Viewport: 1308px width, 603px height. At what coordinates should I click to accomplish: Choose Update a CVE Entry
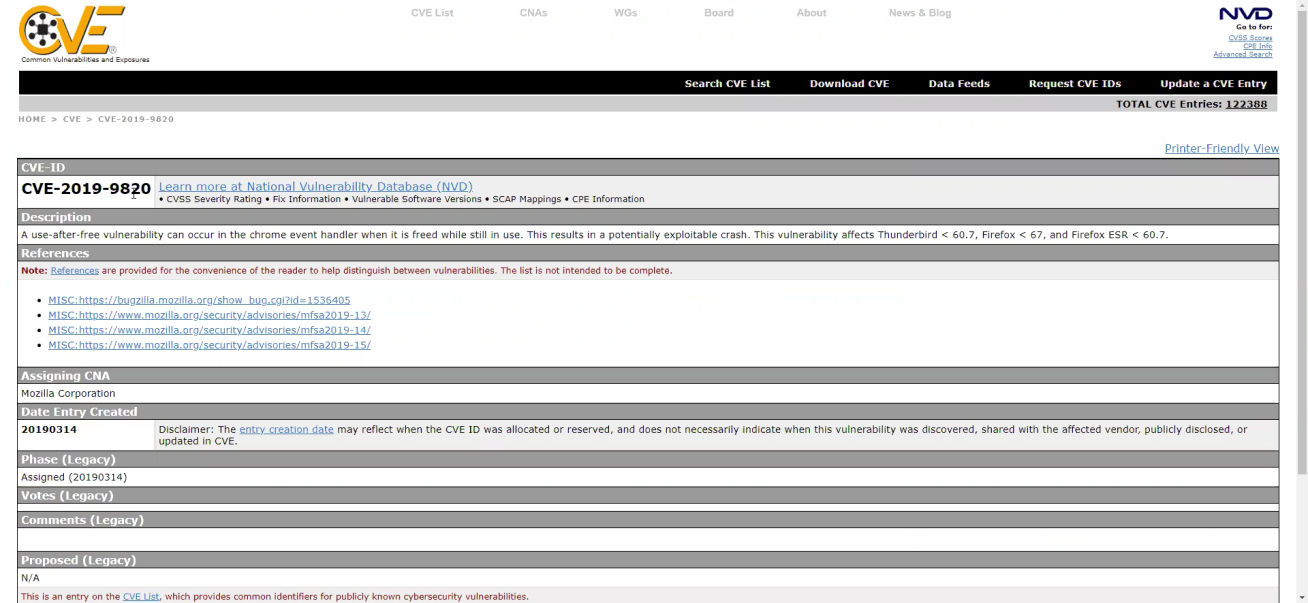[1213, 83]
